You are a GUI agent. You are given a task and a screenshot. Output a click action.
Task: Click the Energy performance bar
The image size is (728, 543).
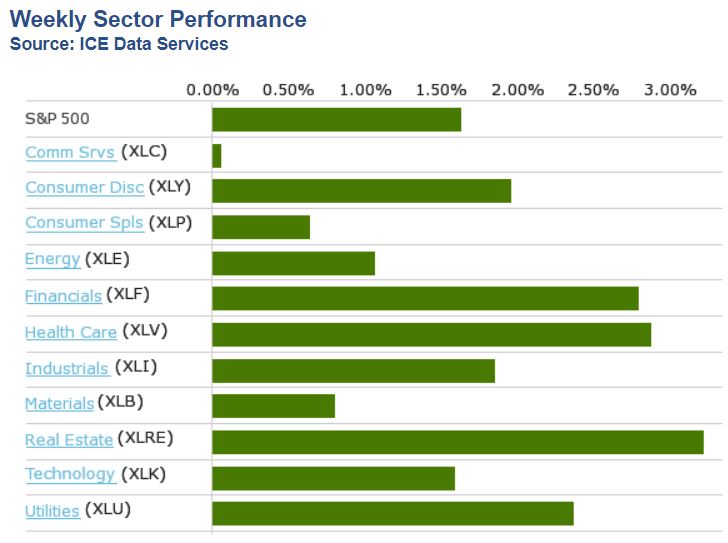pos(293,263)
